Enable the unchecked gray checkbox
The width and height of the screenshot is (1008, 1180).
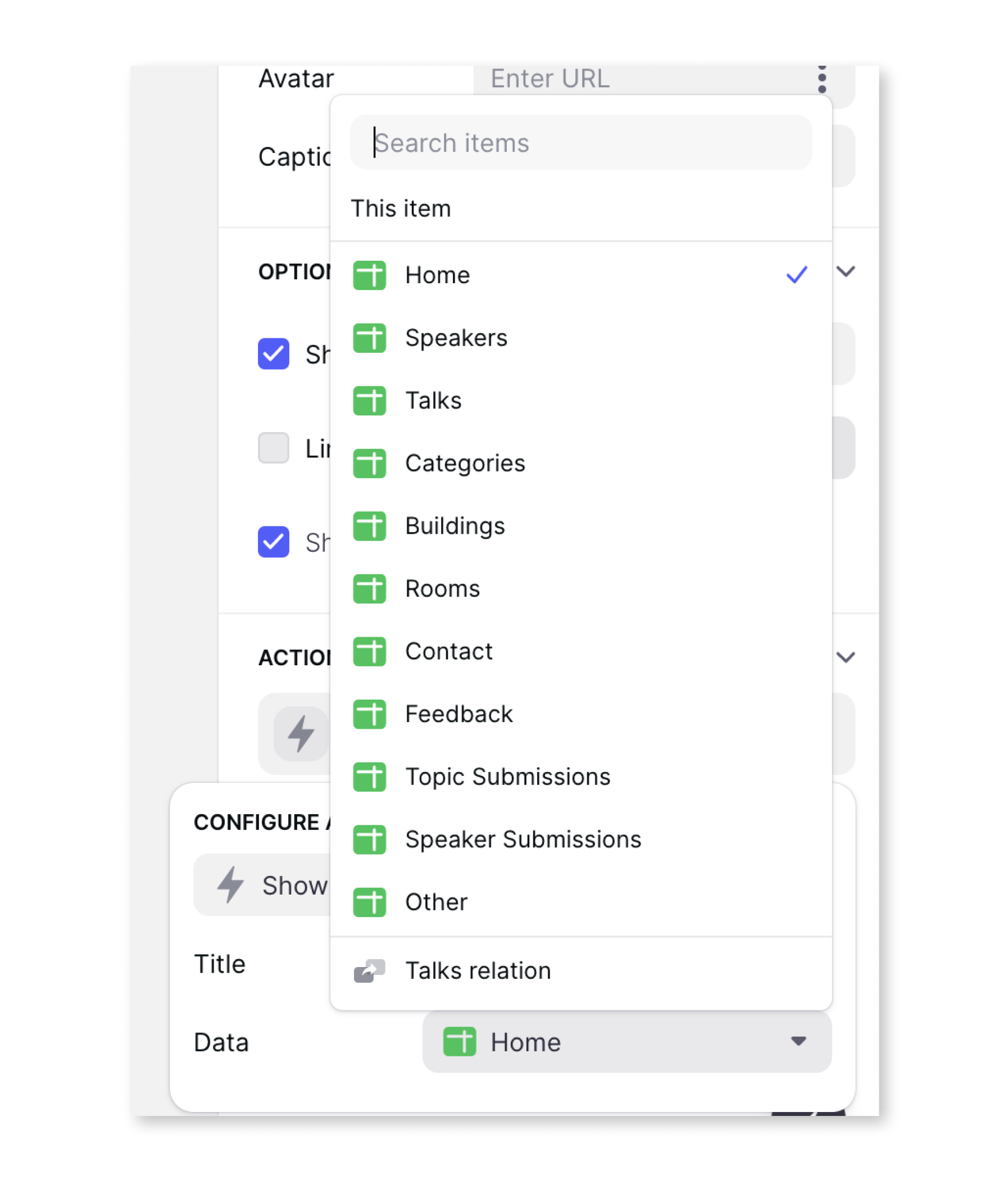[274, 448]
